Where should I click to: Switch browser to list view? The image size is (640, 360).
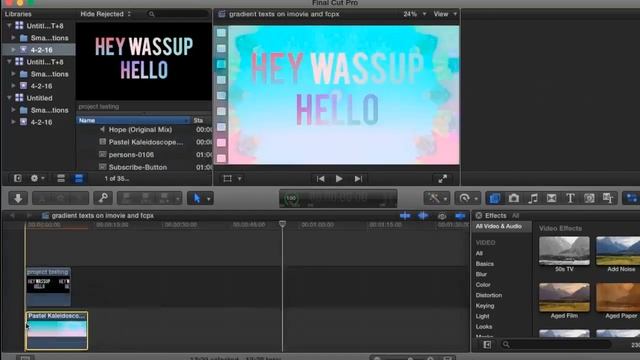click(79, 178)
